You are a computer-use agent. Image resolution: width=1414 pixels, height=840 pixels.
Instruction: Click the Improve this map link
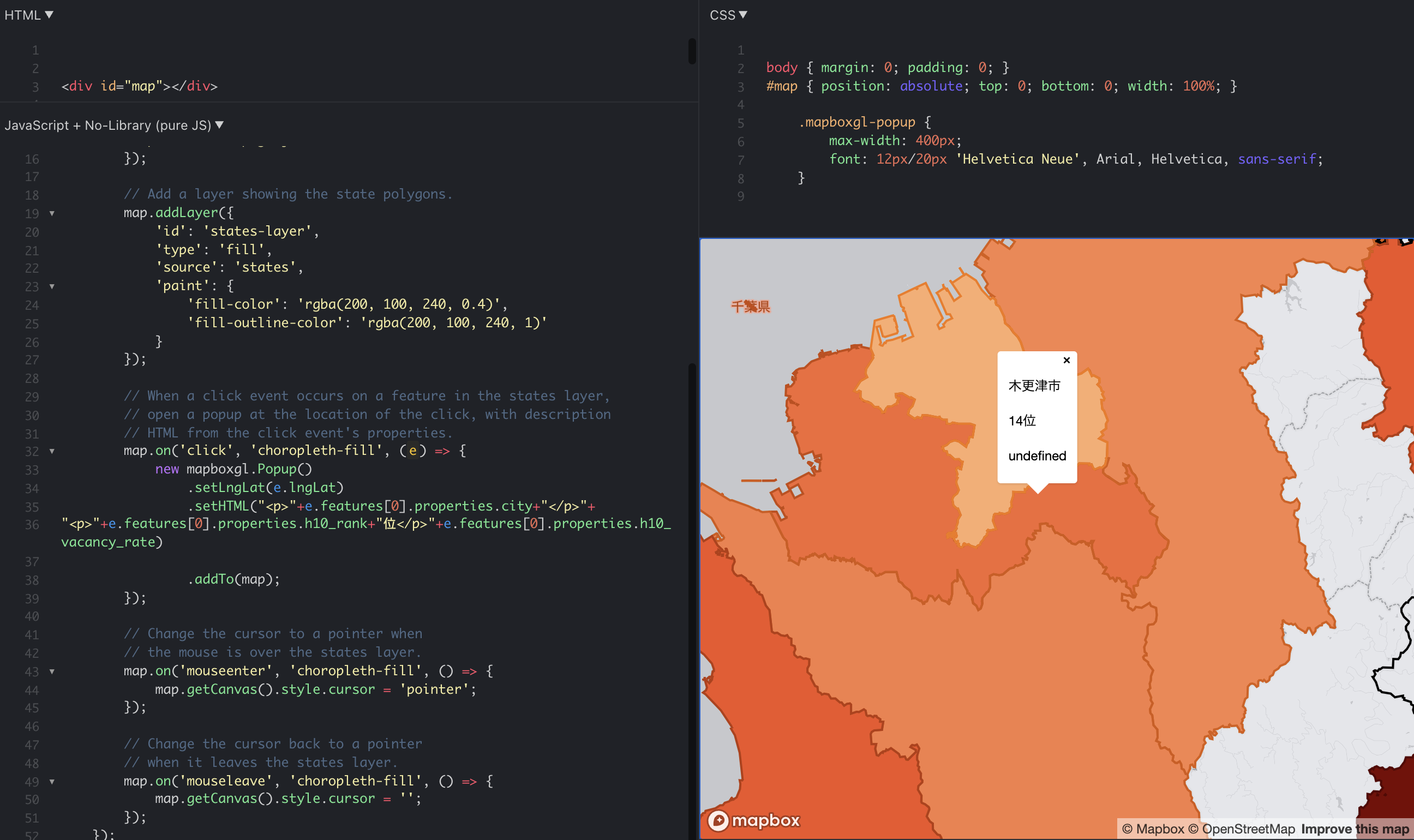click(1355, 829)
